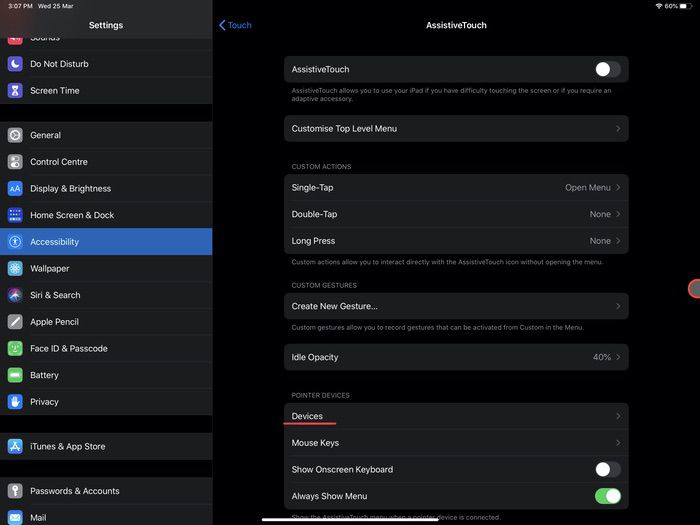This screenshot has width=700, height=525.
Task: Open the Mail envelope icon
Action: [x=15, y=517]
